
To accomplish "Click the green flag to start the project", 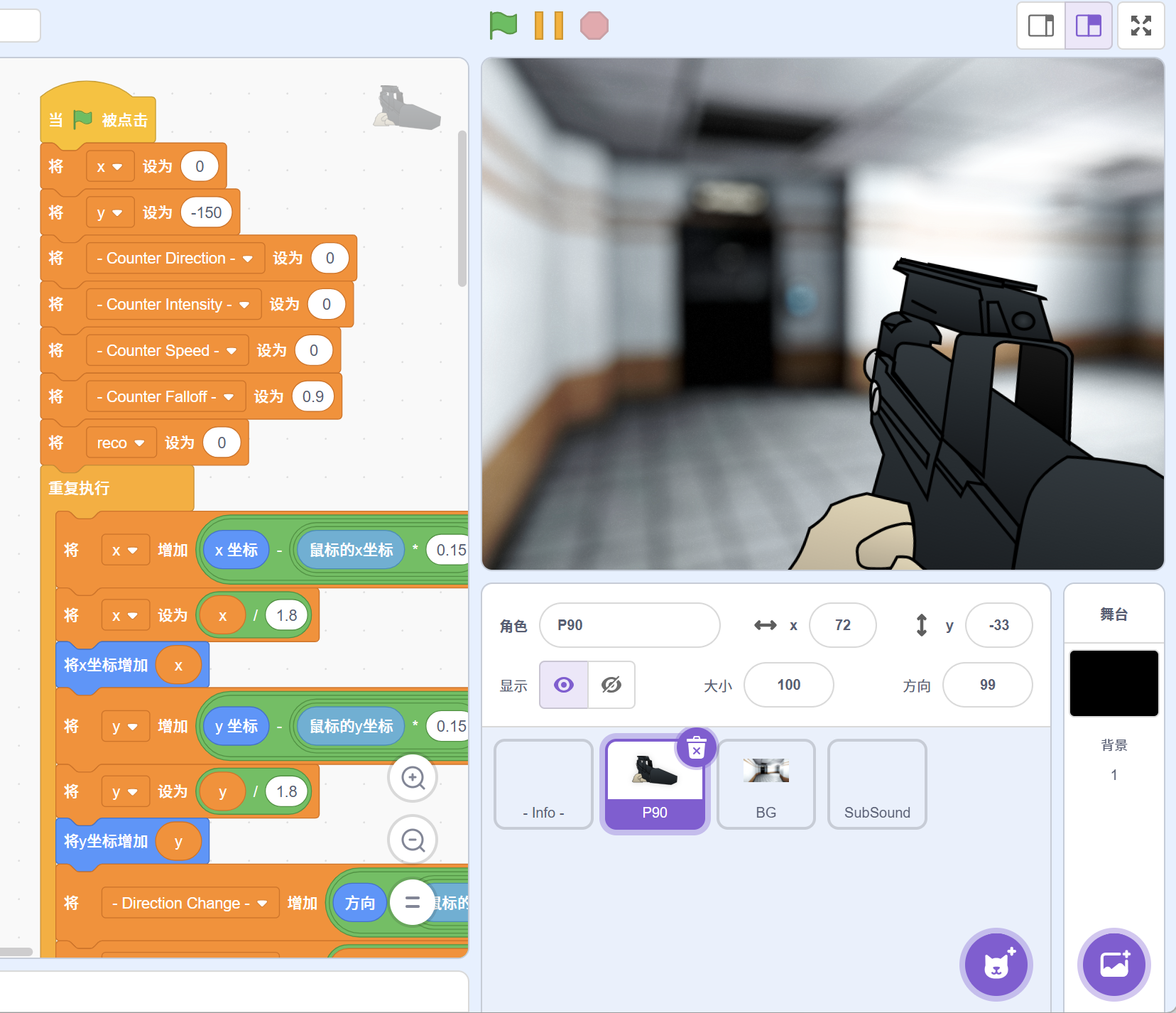I will (x=503, y=26).
